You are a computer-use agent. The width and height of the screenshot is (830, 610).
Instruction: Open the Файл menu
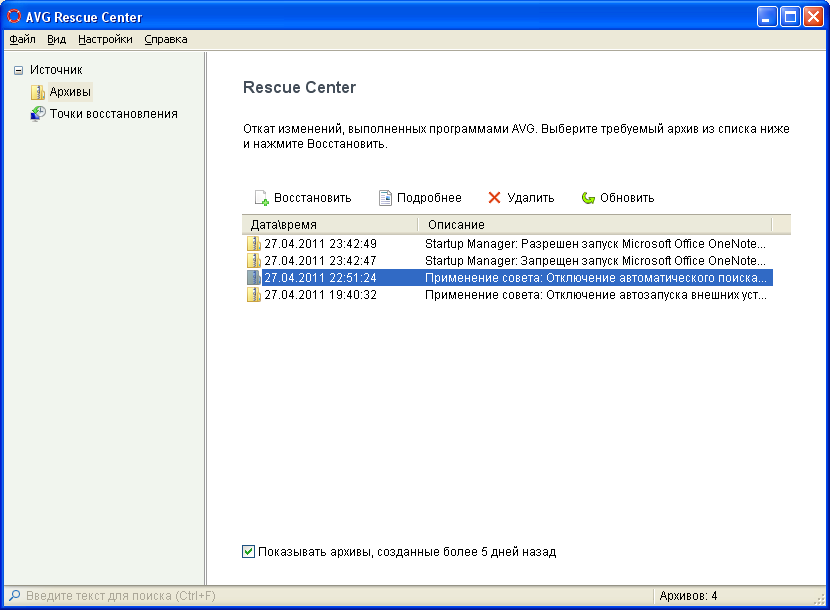tap(22, 39)
